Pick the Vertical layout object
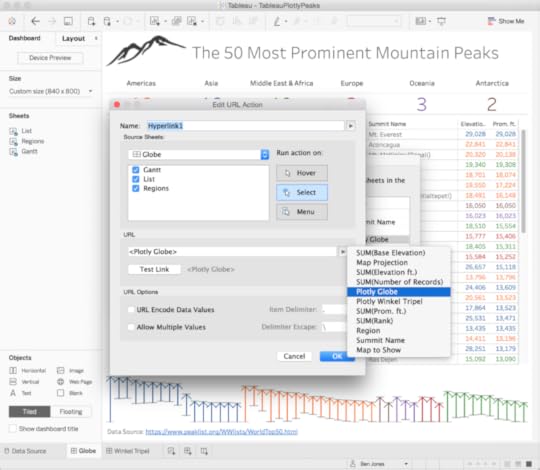The image size is (540, 470). 24,382
